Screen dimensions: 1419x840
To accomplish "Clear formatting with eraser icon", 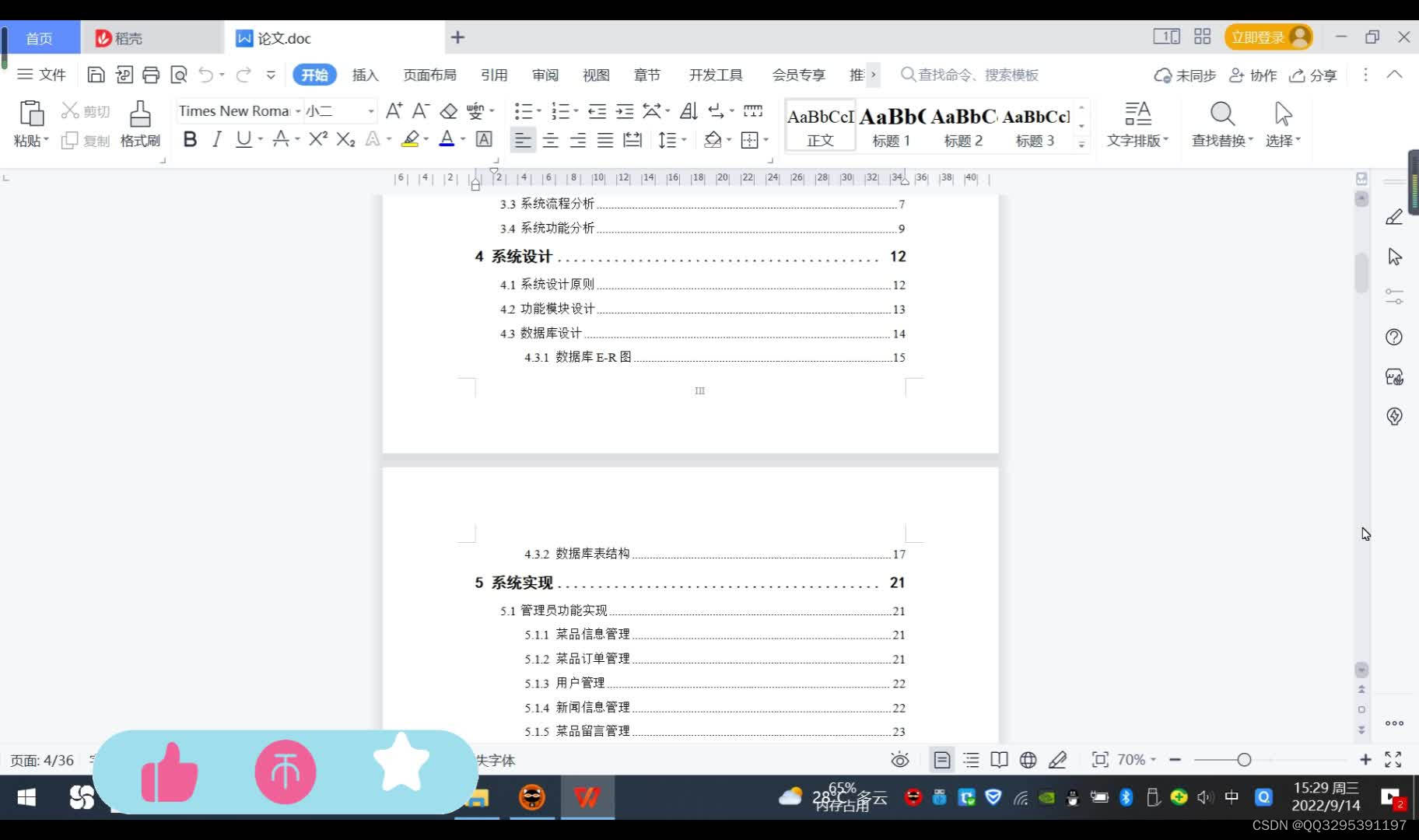I will [x=449, y=111].
